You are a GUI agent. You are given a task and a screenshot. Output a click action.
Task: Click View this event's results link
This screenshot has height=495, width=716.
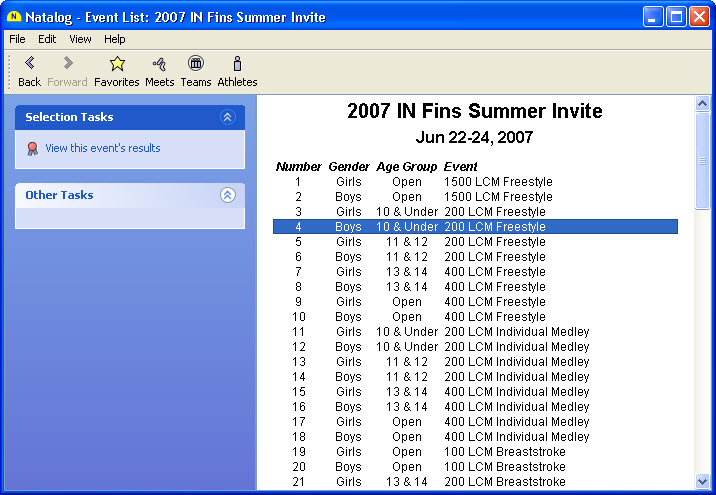(102, 149)
